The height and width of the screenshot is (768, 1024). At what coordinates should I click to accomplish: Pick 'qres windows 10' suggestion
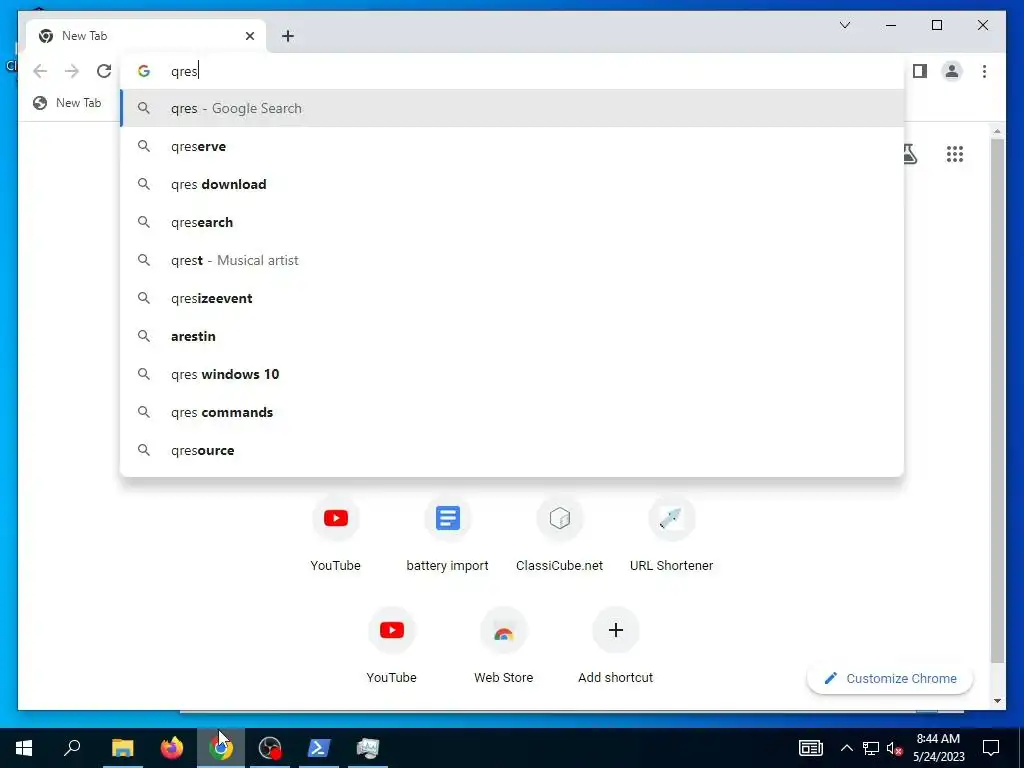click(x=513, y=374)
